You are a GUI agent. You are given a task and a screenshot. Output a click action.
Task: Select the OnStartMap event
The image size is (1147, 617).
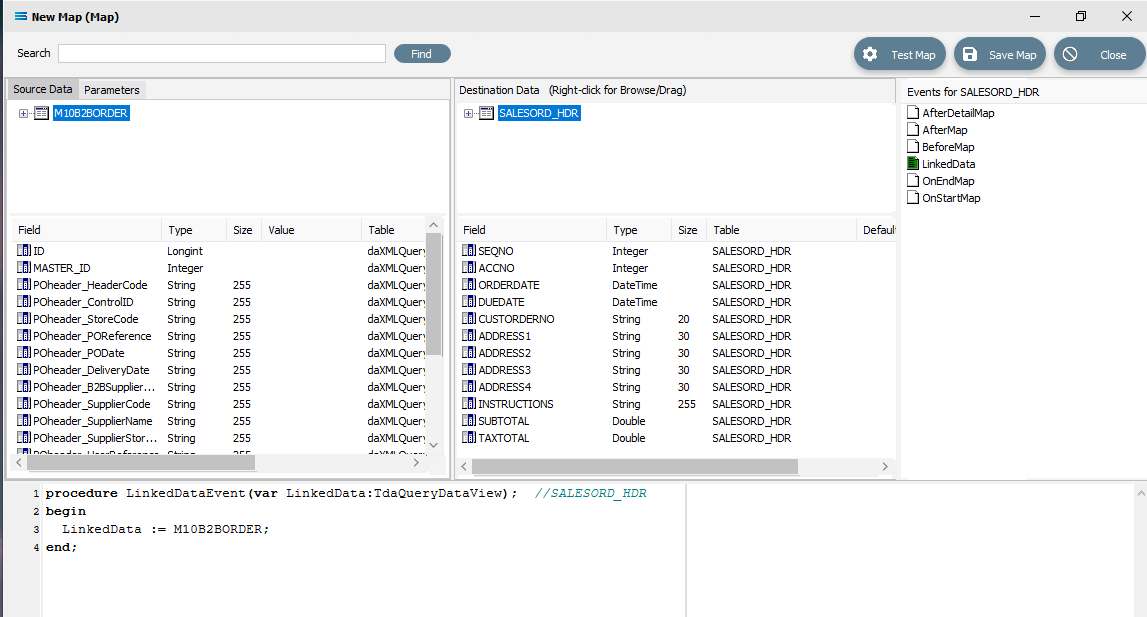coord(951,198)
